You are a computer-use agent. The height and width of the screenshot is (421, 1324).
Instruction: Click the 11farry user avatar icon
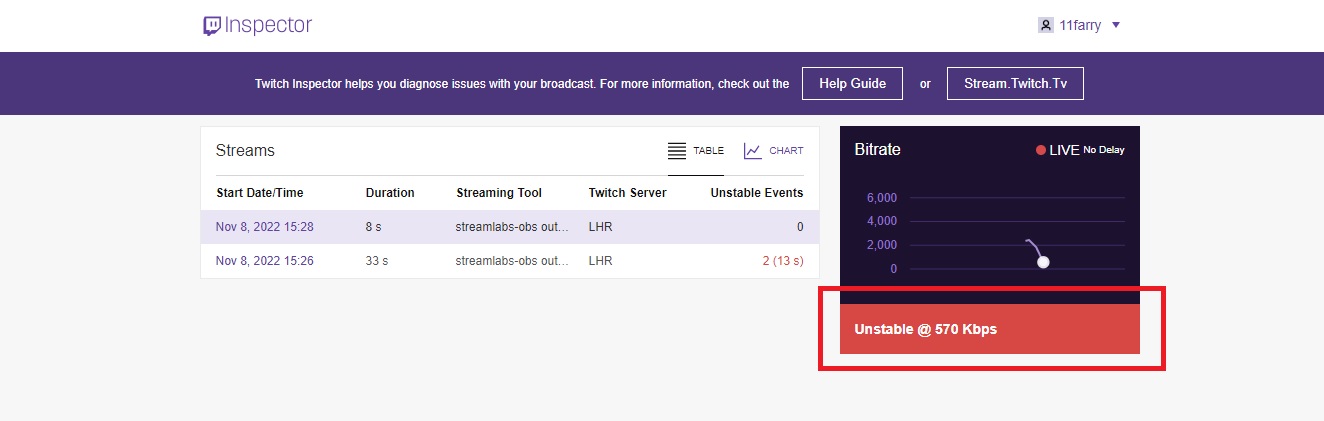pyautogui.click(x=1046, y=25)
